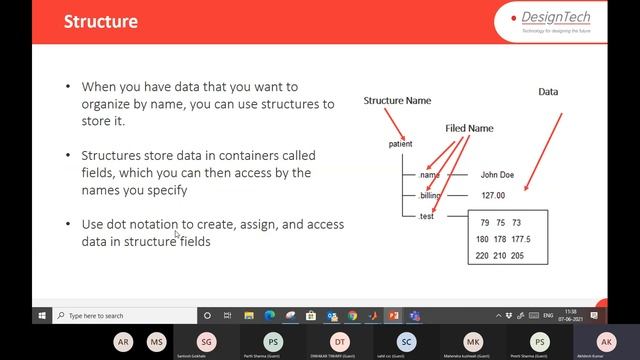This screenshot has width=640, height=360.
Task: Click the ENG language indicator
Action: pyautogui.click(x=548, y=316)
